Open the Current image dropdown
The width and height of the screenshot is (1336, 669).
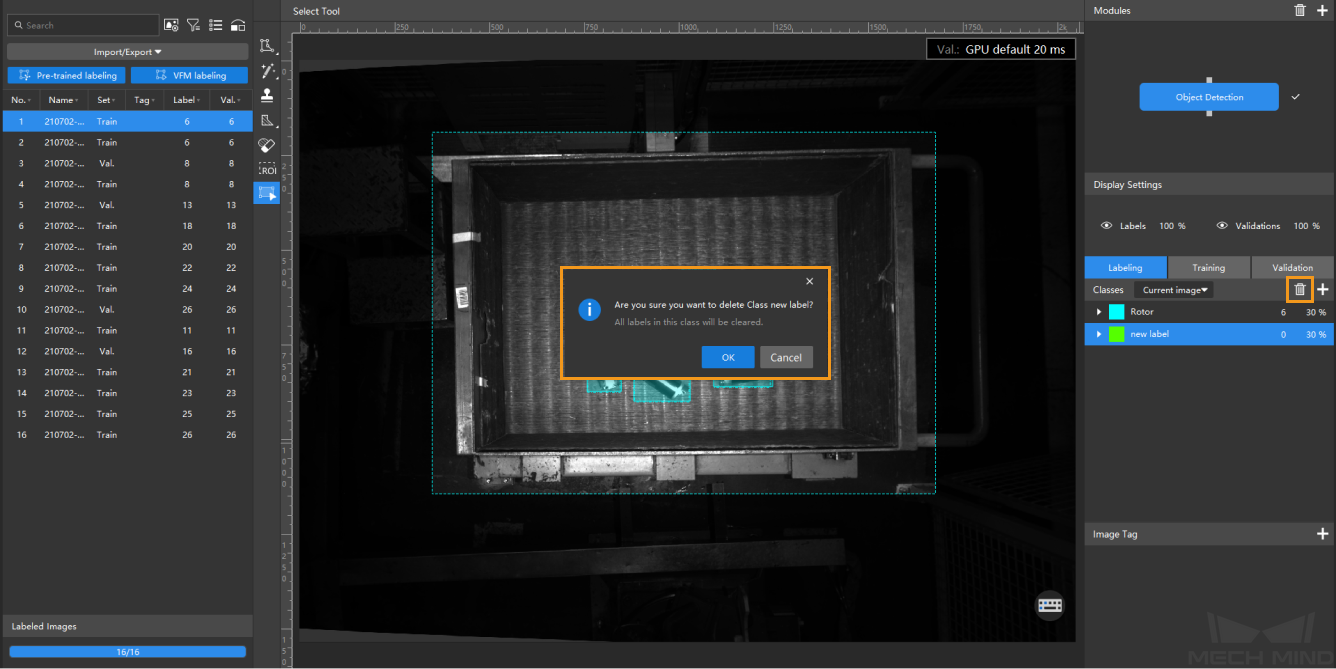[x=1175, y=290]
